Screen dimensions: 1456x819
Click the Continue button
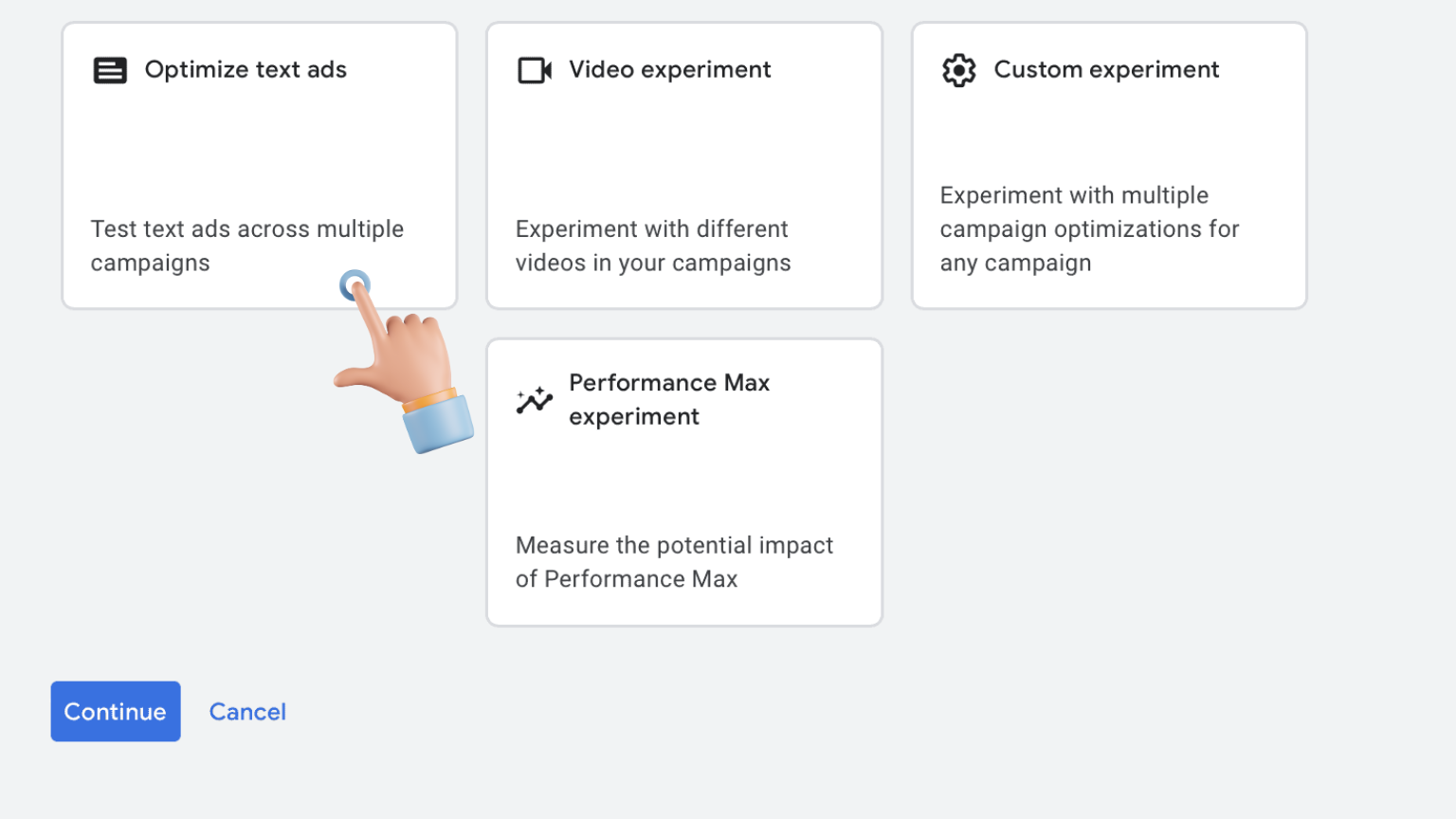point(116,711)
